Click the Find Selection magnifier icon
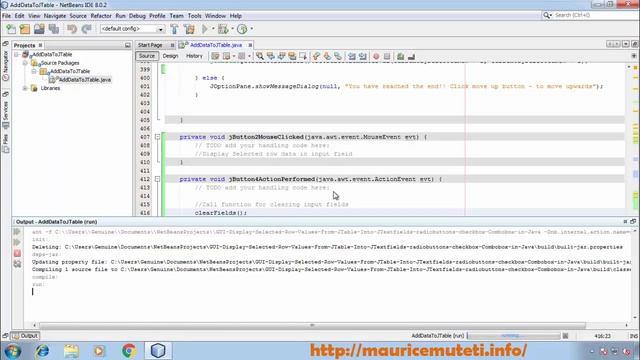640x360 pixels. 260,56
